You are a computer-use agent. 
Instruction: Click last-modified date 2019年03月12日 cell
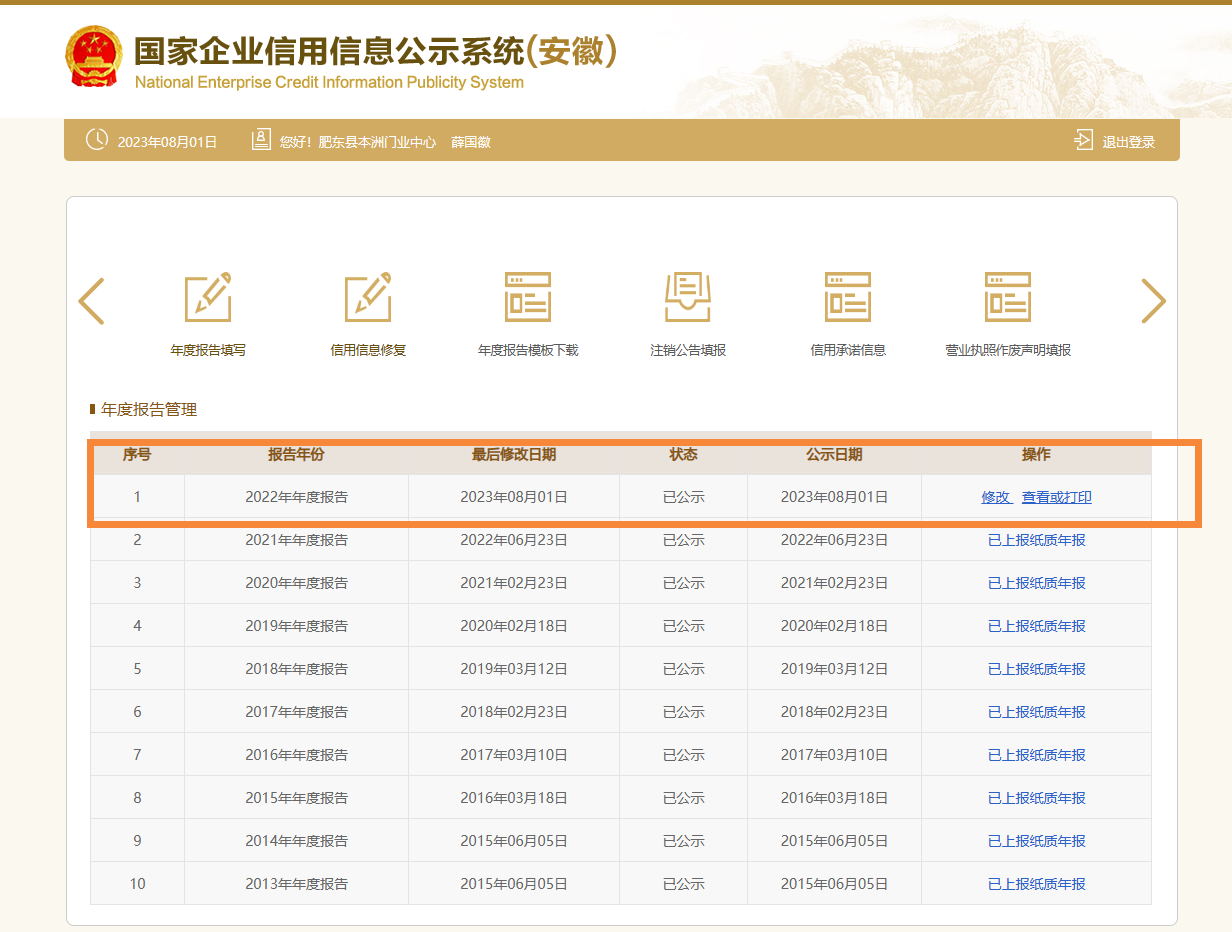pos(514,669)
